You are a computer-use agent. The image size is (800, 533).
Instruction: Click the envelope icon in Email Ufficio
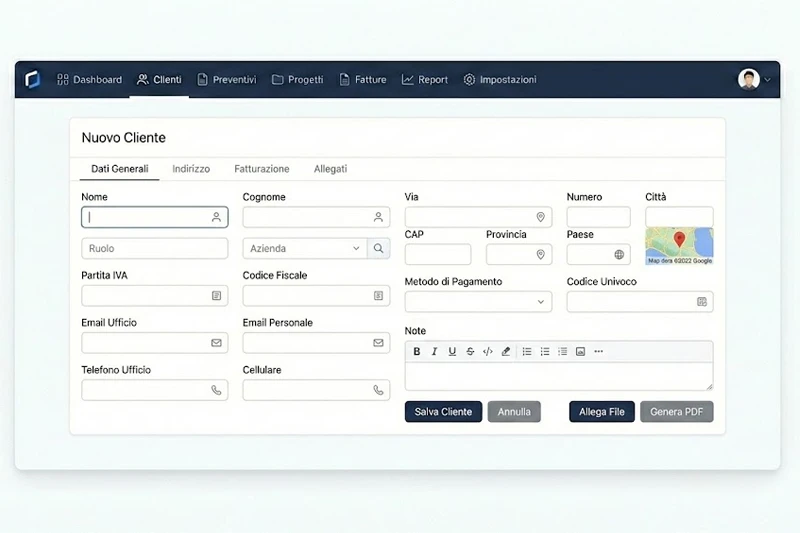pos(216,343)
